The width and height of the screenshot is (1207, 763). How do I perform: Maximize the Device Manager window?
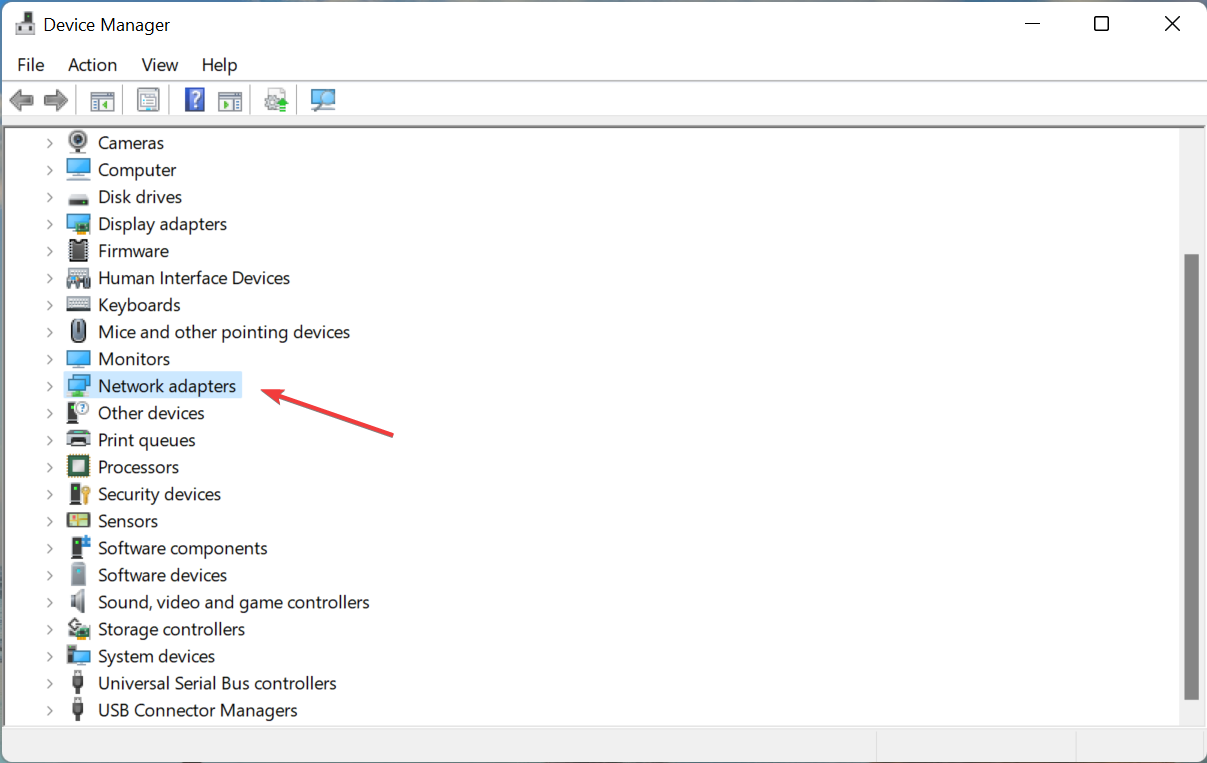[x=1101, y=24]
